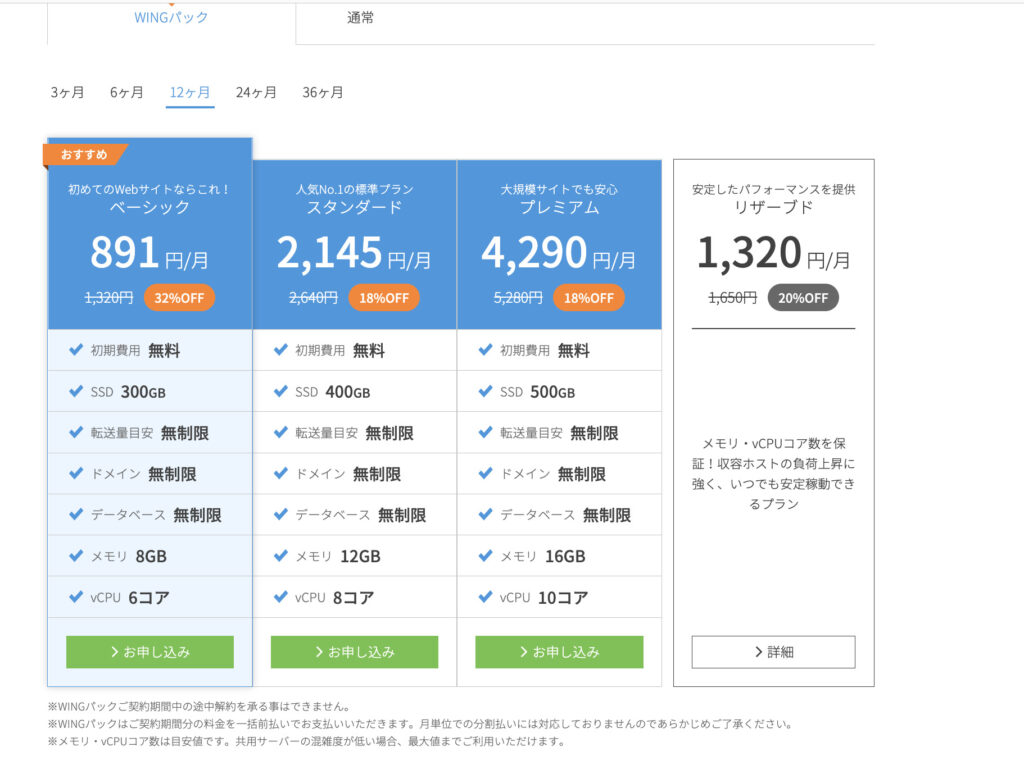Viewport: 1024px width, 765px height.
Task: Switch to the WINGパック tab
Action: [171, 18]
